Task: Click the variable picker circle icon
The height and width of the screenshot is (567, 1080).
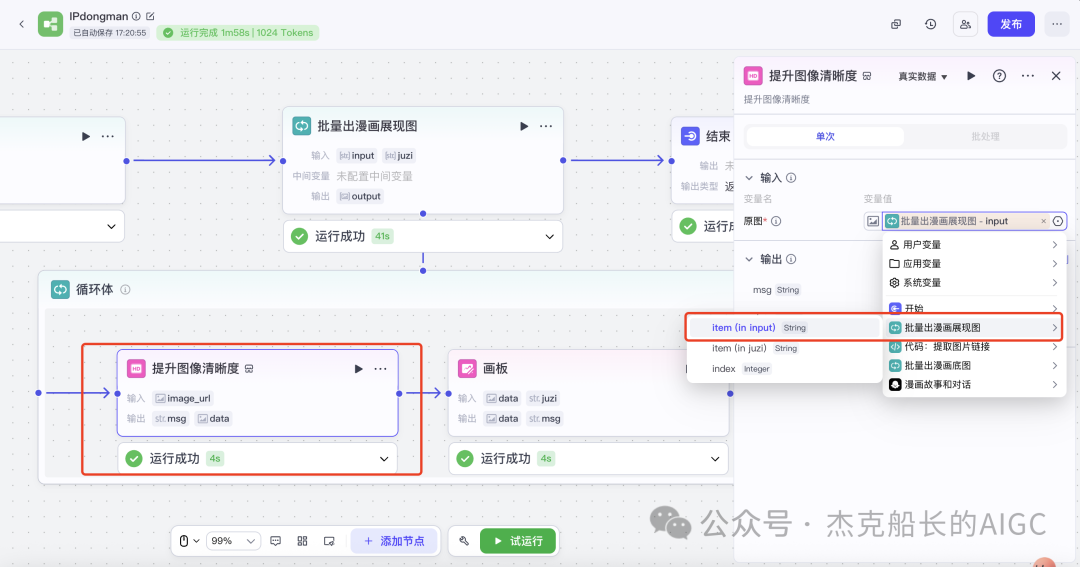Action: pyautogui.click(x=1058, y=221)
